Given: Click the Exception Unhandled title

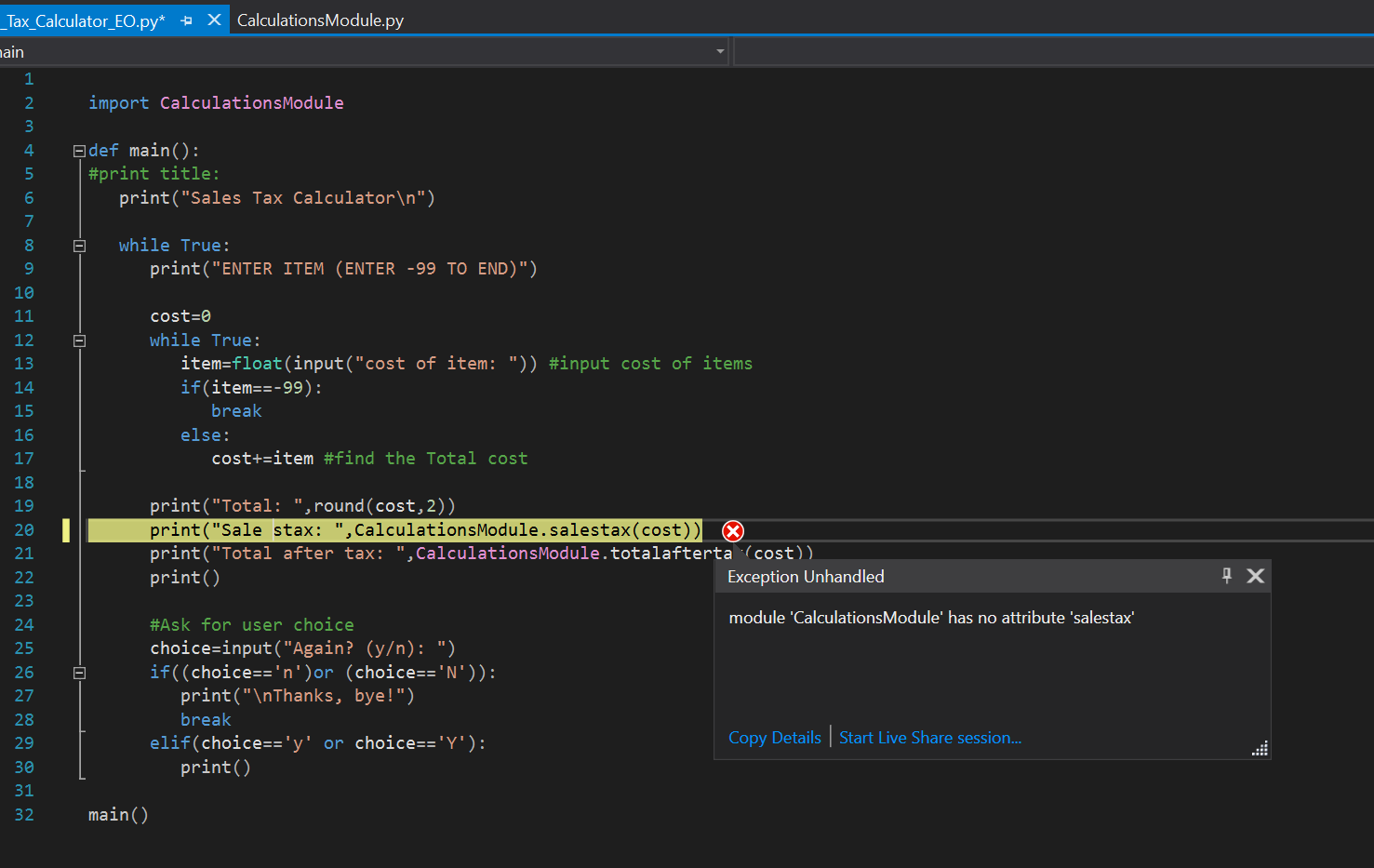Looking at the screenshot, I should [x=806, y=577].
